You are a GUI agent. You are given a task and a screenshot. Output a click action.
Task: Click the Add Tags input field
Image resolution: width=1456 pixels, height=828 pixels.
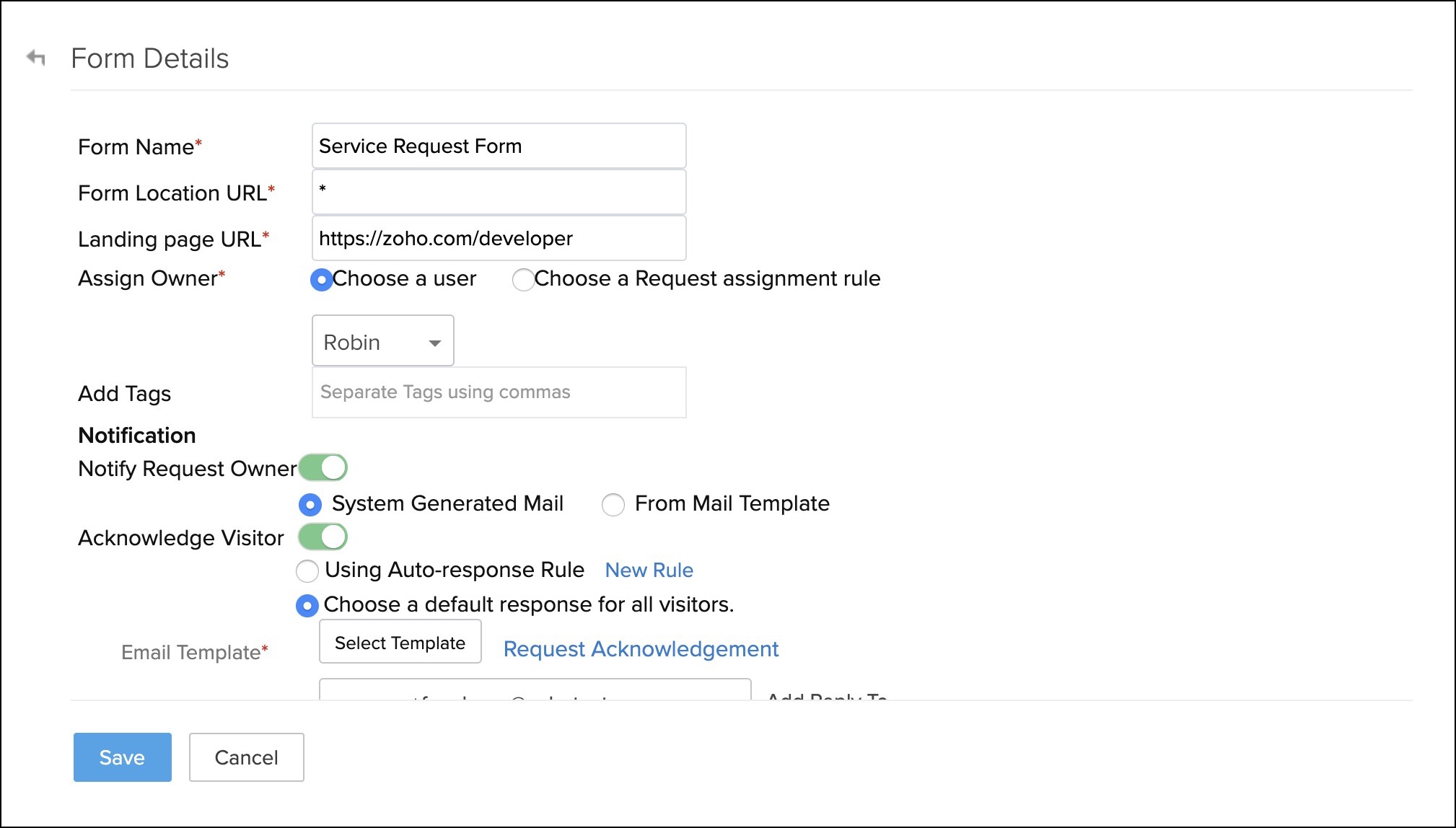coord(499,392)
